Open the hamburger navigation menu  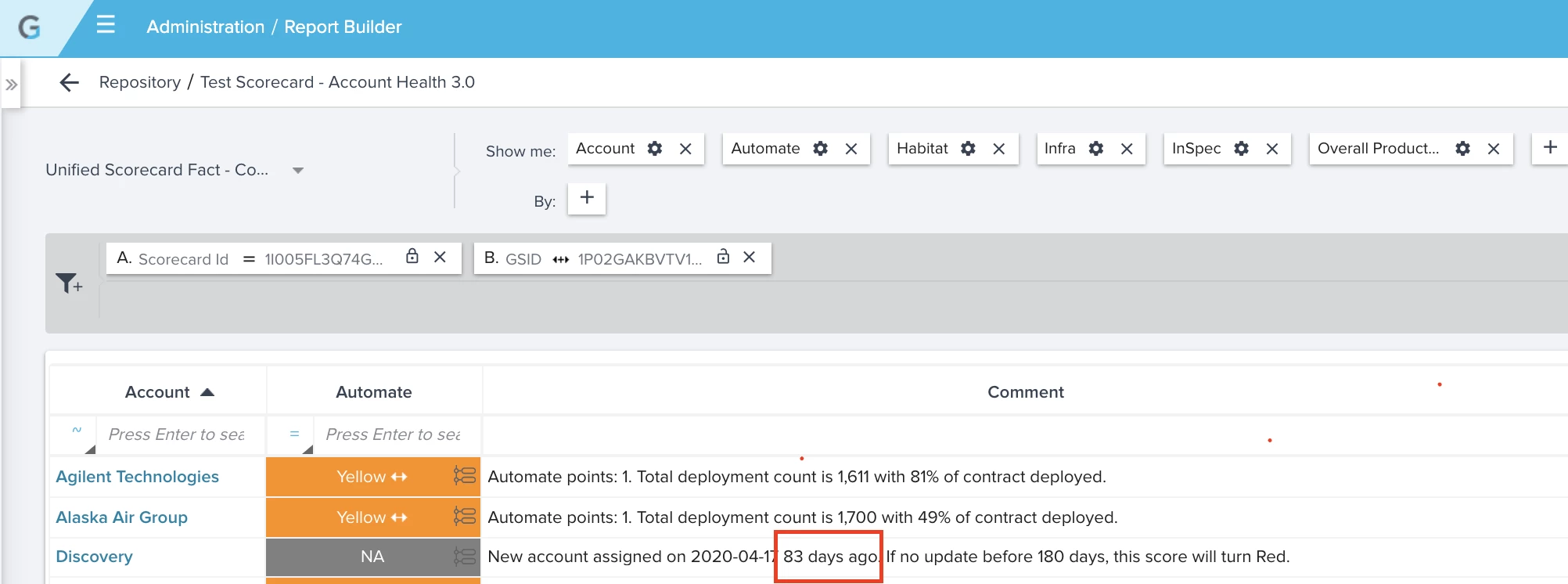[x=106, y=25]
